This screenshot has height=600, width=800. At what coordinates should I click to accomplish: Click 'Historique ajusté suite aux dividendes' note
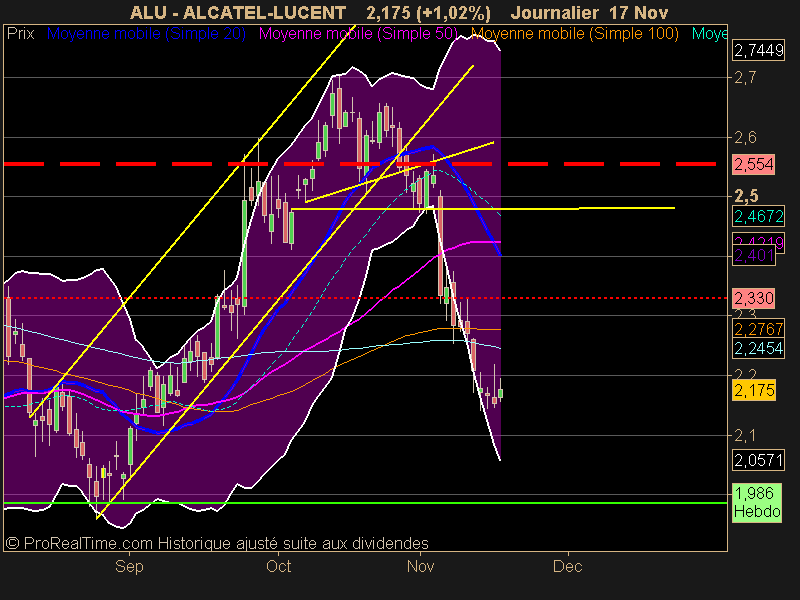click(293, 543)
